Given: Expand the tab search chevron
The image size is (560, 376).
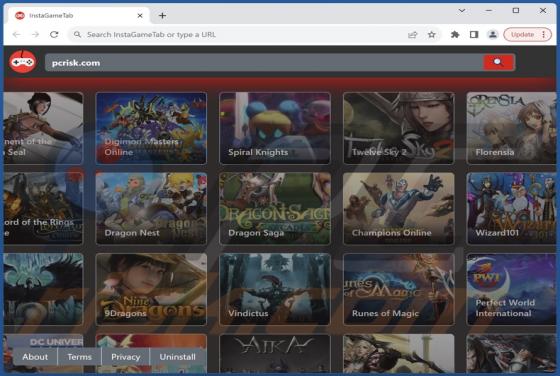Looking at the screenshot, I should click(462, 11).
